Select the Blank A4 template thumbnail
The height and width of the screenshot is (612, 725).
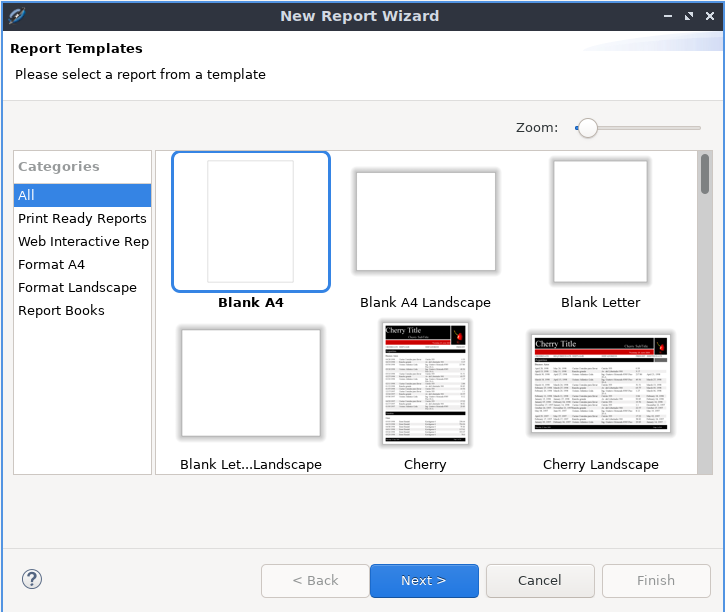click(251, 221)
